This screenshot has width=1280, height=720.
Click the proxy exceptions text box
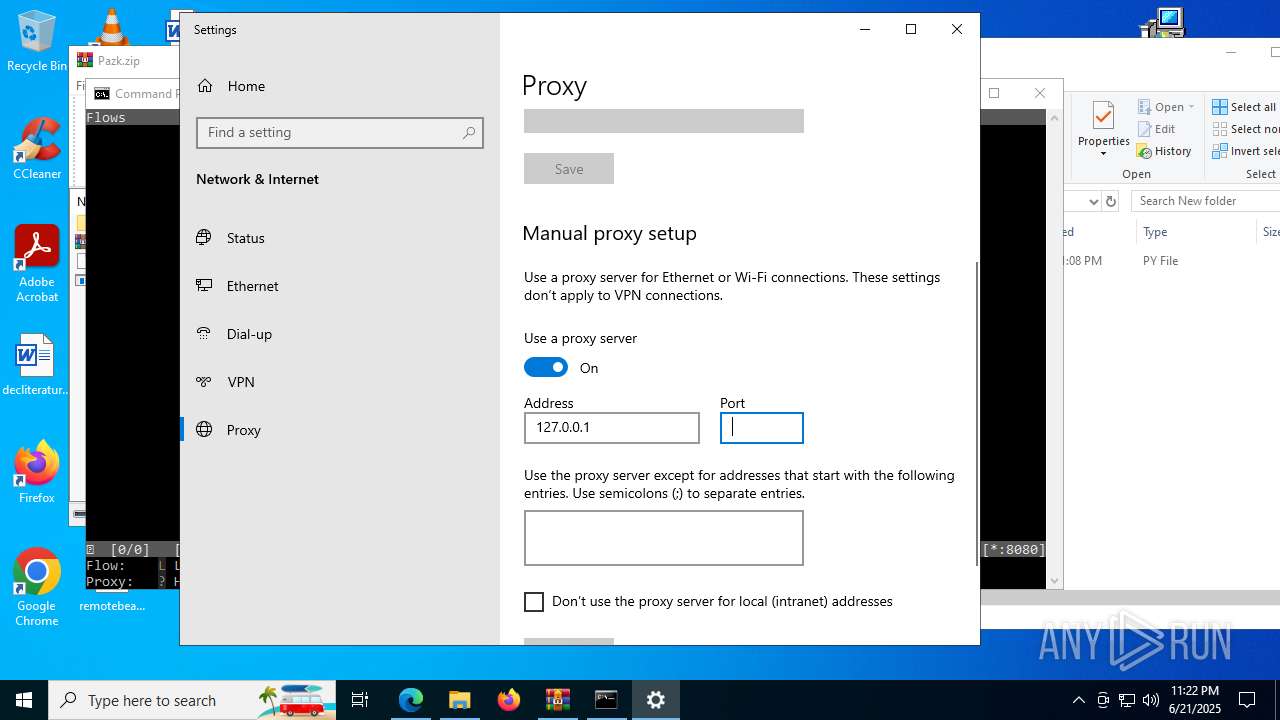(664, 538)
